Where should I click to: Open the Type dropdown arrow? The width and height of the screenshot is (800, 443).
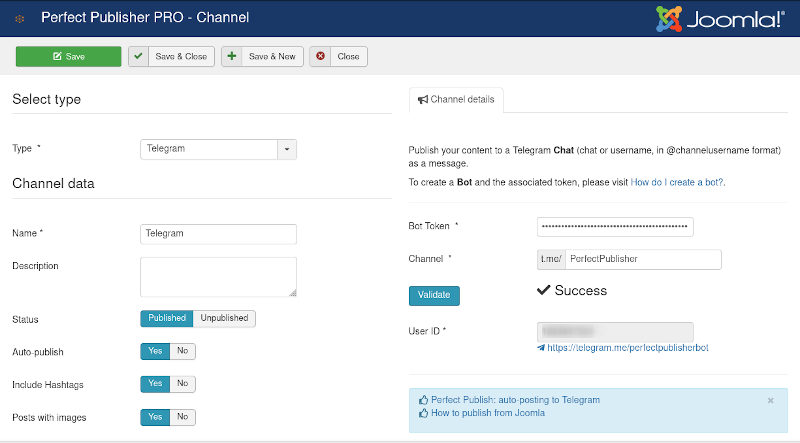[x=287, y=150]
